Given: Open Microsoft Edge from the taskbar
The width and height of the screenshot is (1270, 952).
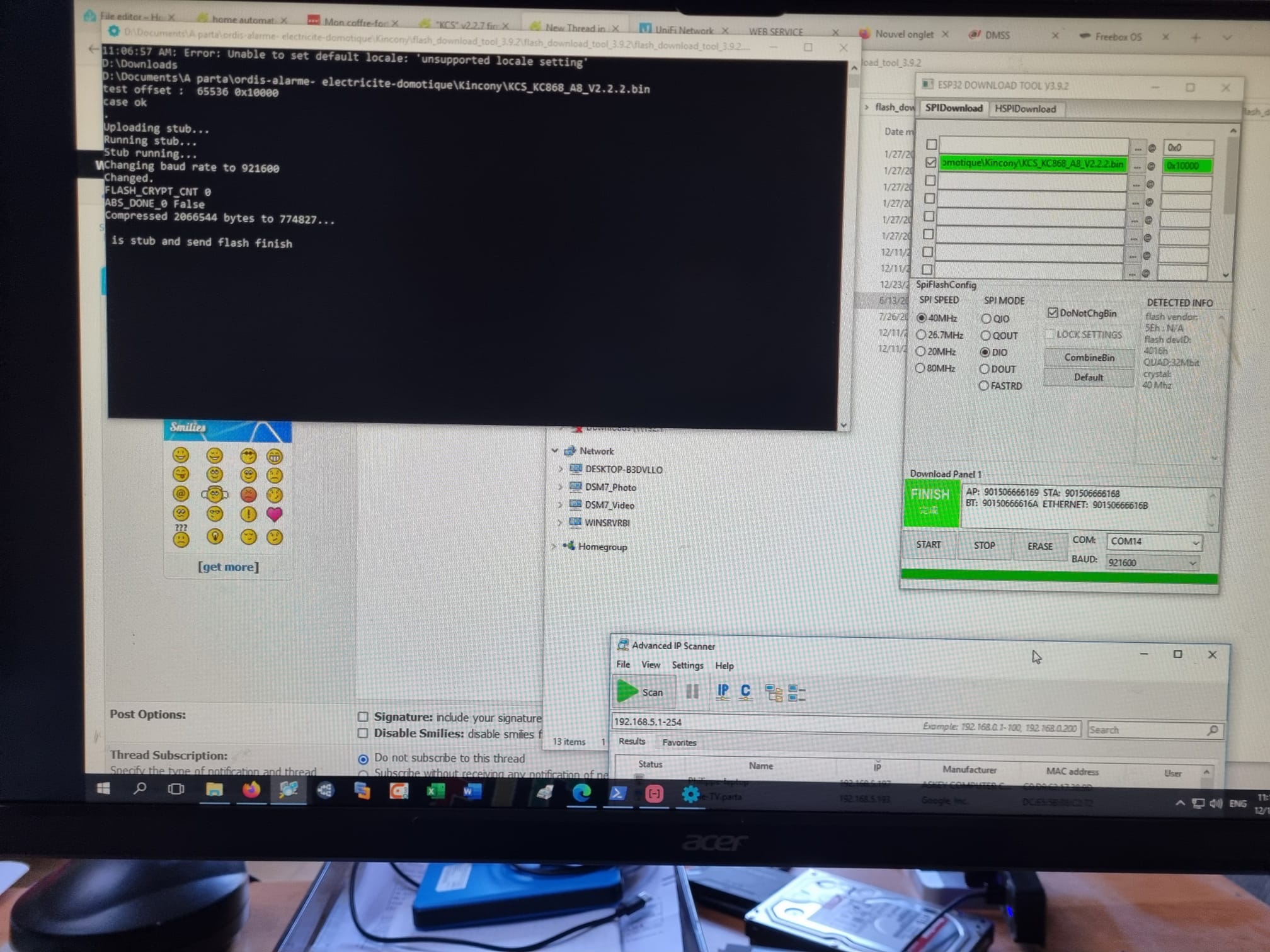Looking at the screenshot, I should [581, 792].
